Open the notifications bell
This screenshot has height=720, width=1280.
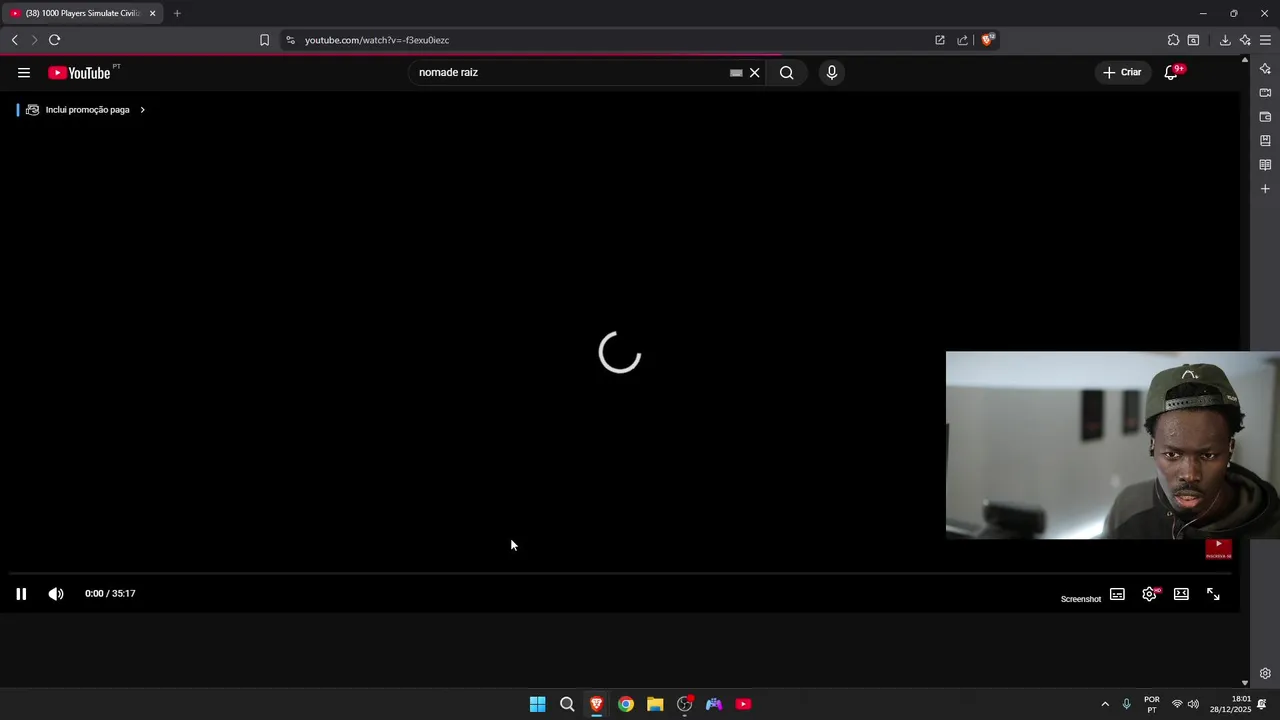(x=1171, y=72)
